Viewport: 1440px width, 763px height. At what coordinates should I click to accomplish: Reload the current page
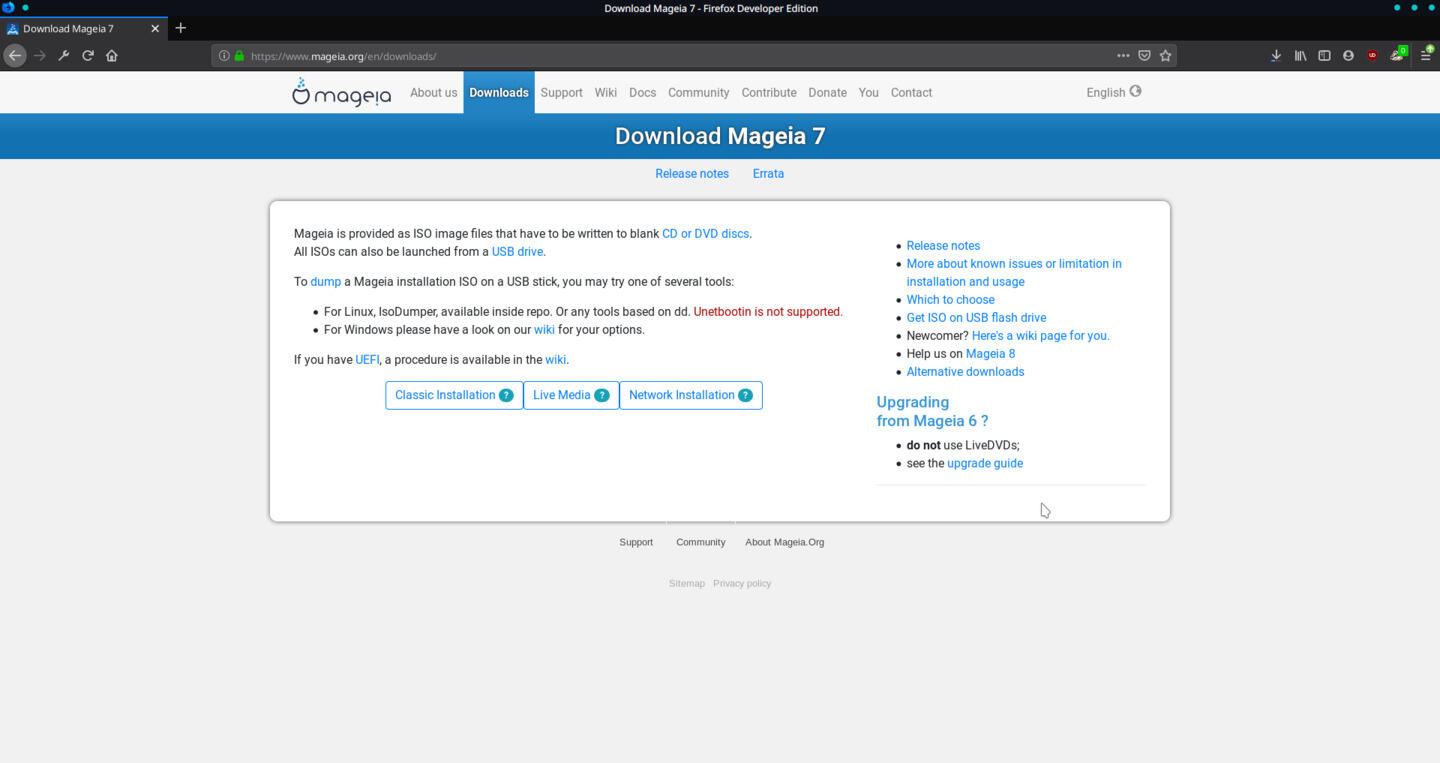tap(88, 56)
